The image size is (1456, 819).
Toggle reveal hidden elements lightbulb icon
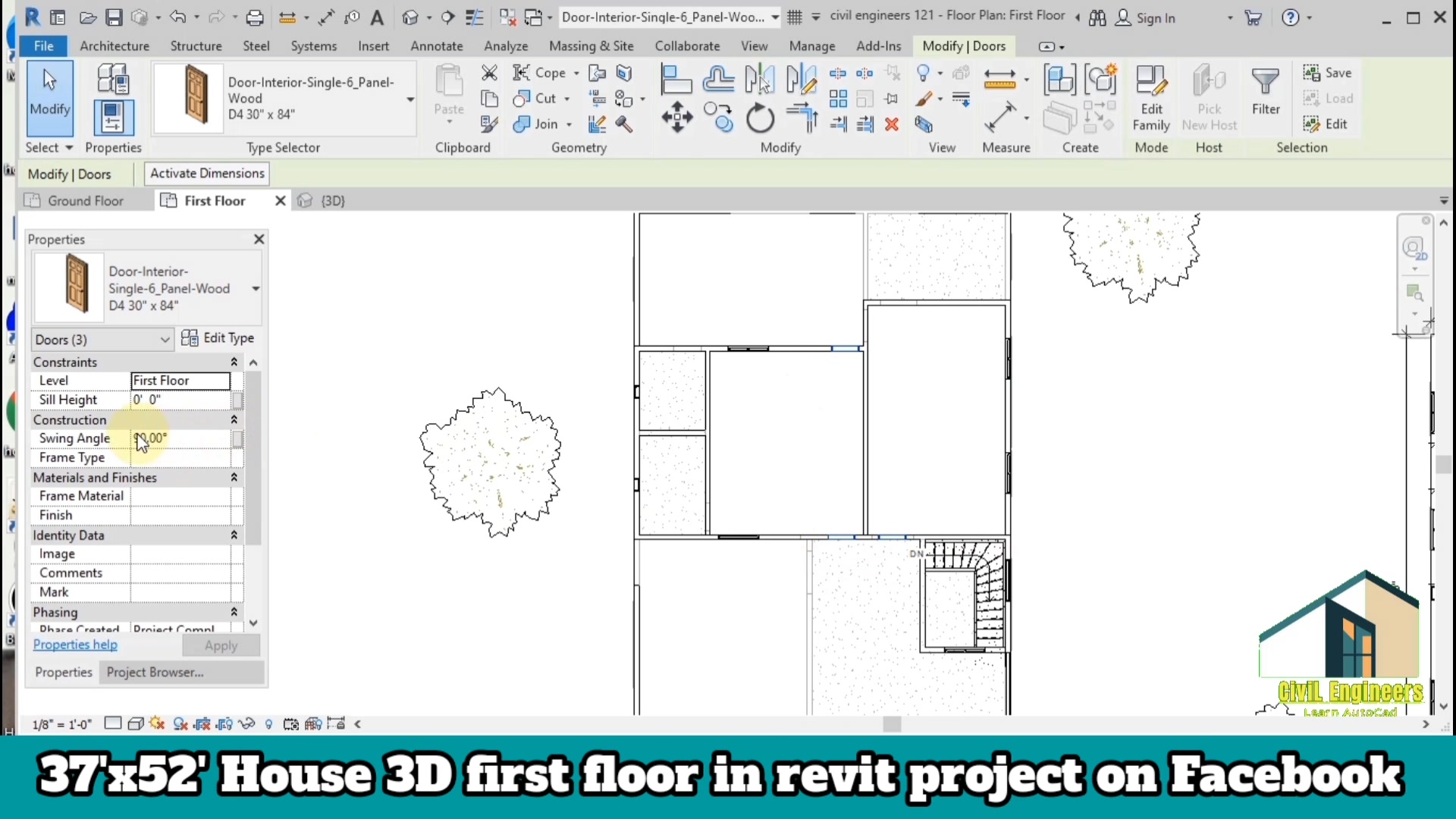[x=268, y=724]
